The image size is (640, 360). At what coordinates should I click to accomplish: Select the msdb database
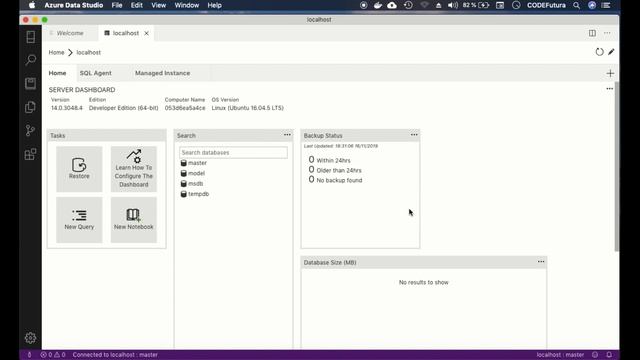point(192,184)
